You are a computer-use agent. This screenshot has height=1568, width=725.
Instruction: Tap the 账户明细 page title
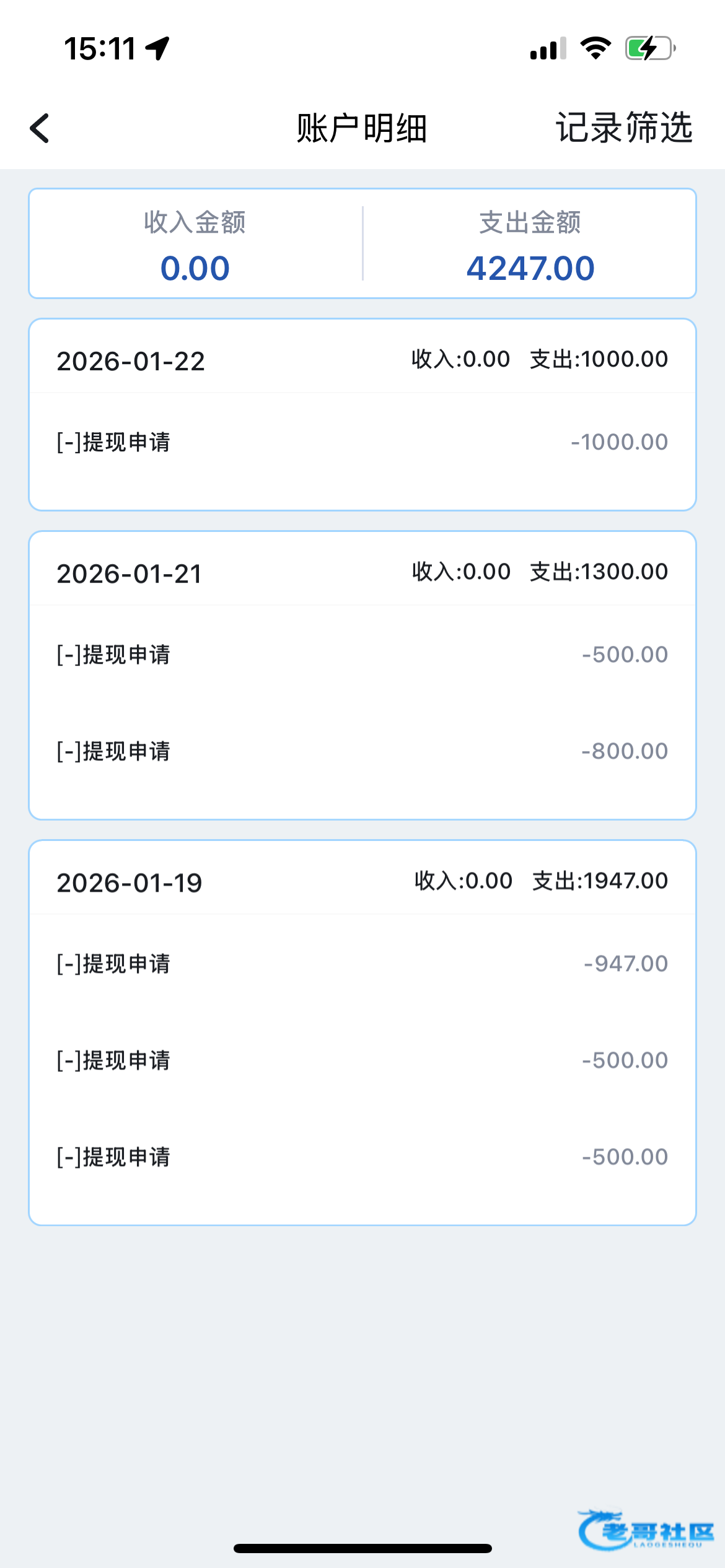click(362, 128)
